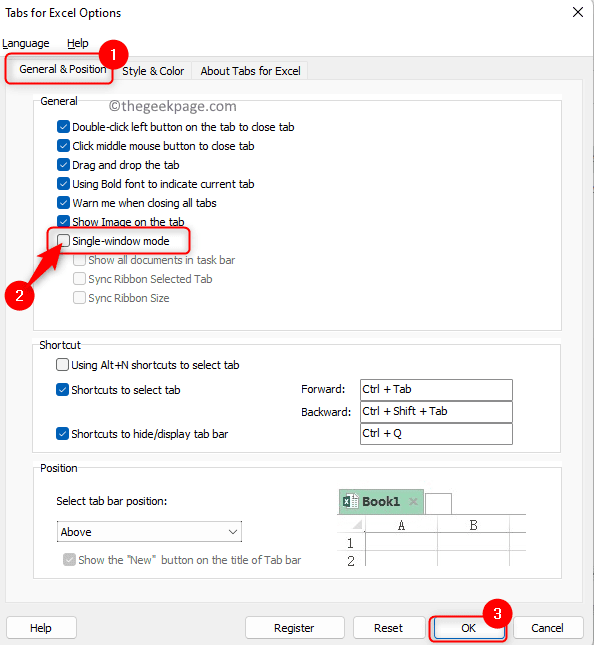Close the Tabs for Excel Options dialog
The height and width of the screenshot is (645, 594).
tap(578, 12)
